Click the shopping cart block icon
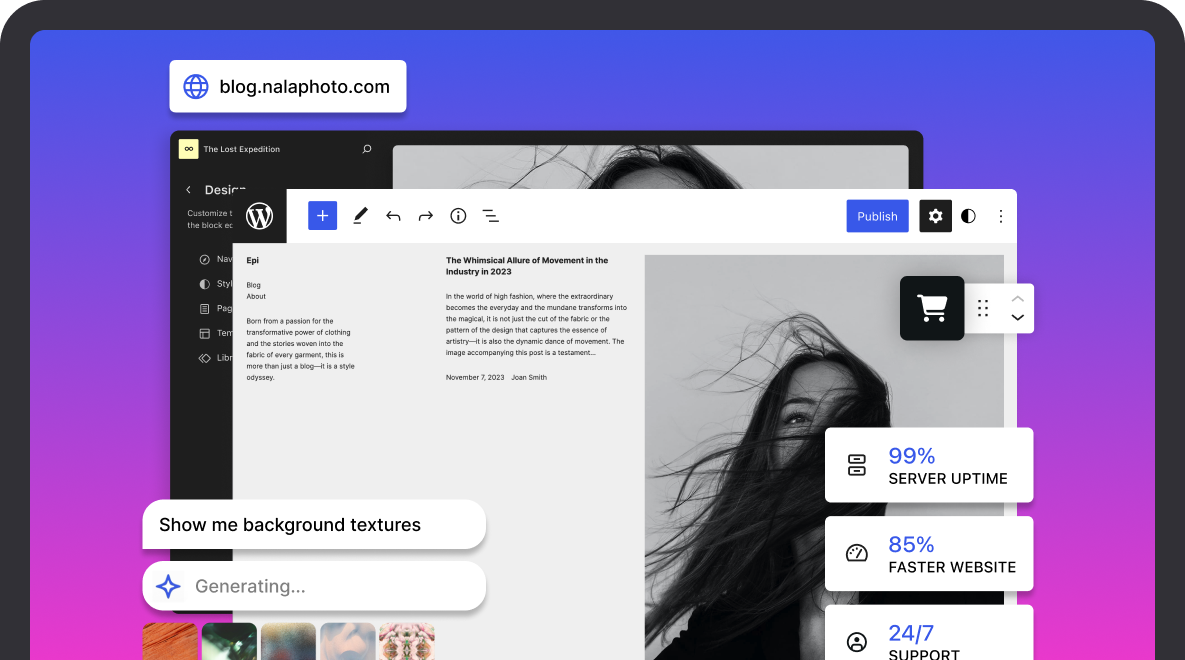Viewport: 1185px width, 660px height. point(932,308)
